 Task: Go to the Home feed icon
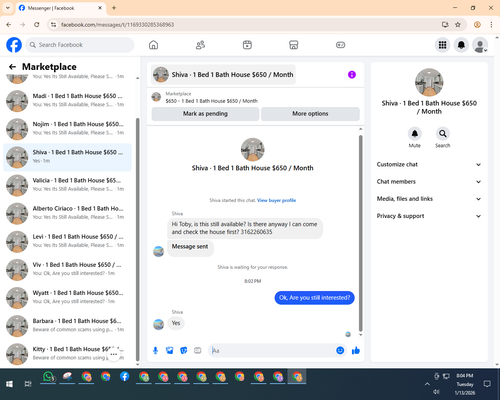coord(153,45)
